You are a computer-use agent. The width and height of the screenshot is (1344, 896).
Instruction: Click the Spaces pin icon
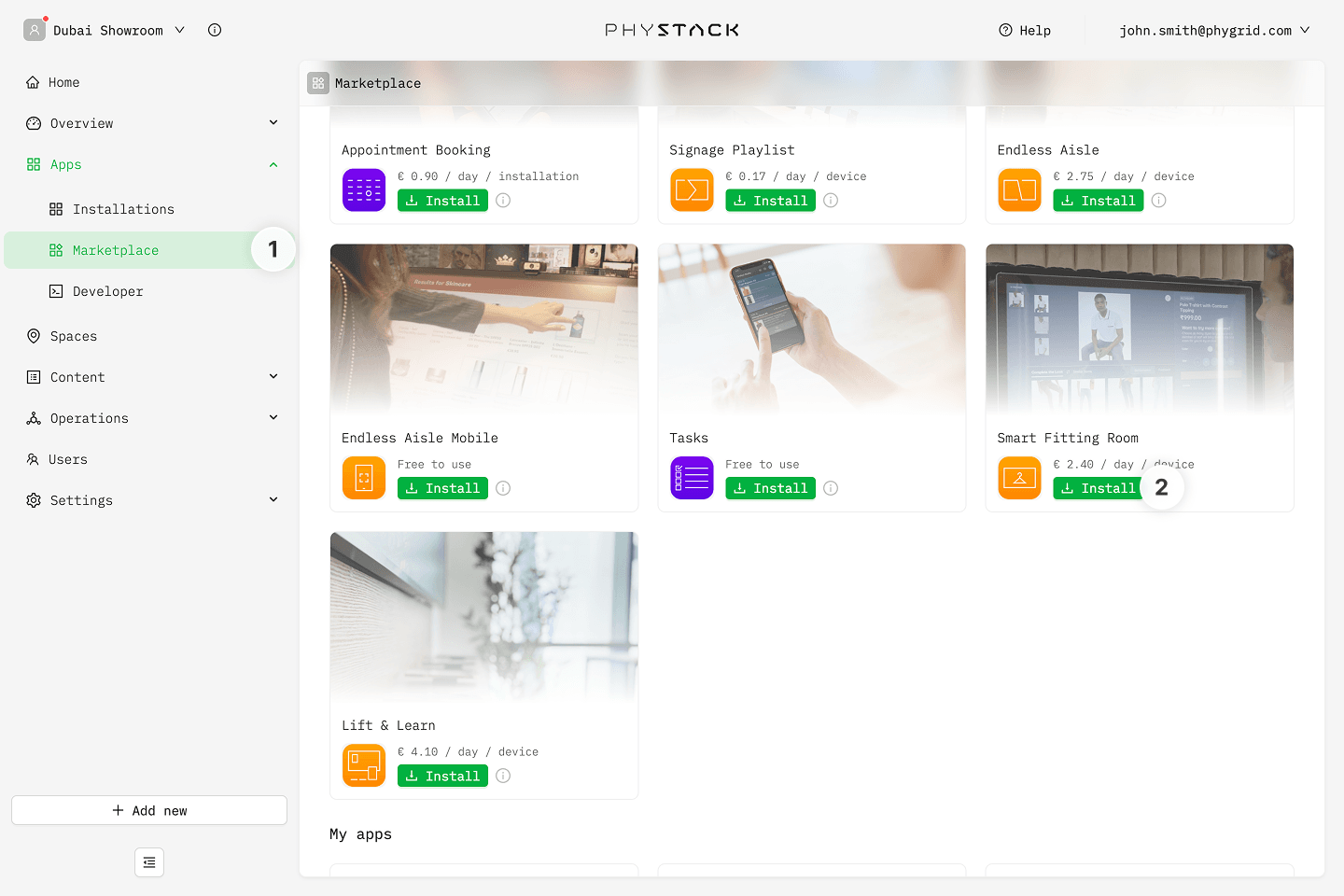pyautogui.click(x=34, y=336)
